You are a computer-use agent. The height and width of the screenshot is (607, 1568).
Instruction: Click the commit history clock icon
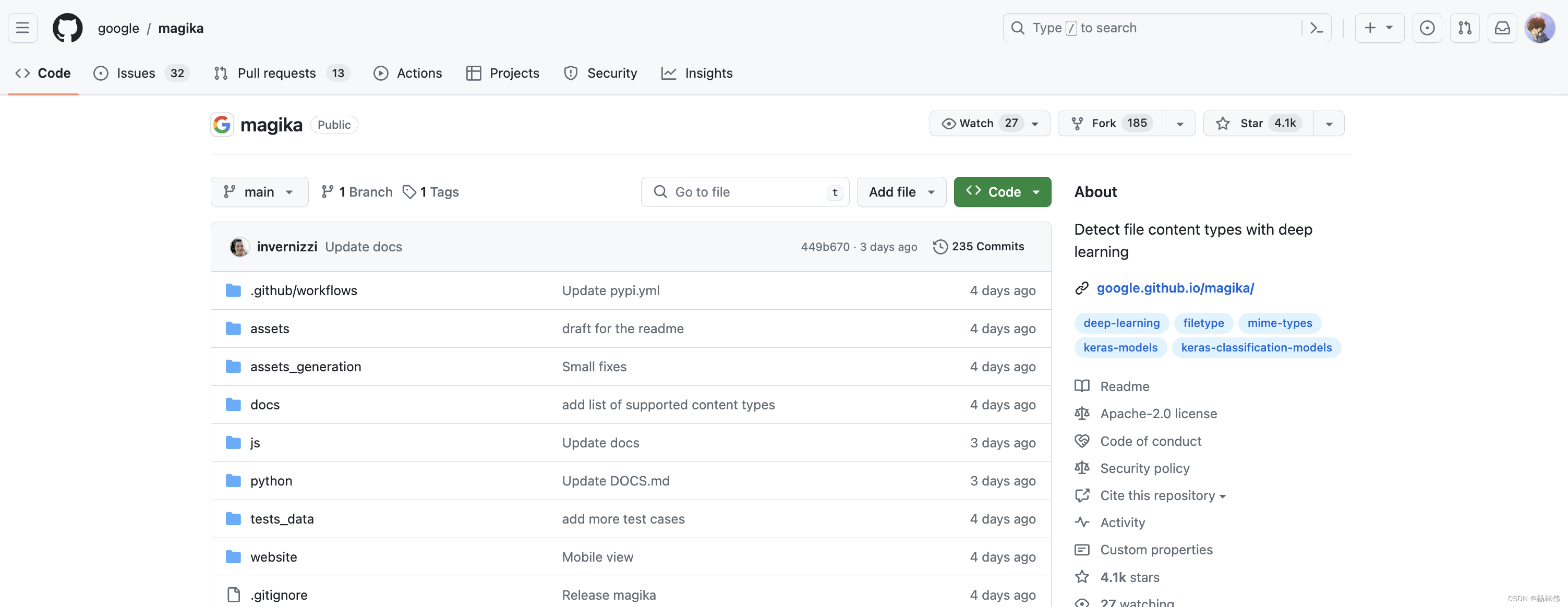point(940,247)
